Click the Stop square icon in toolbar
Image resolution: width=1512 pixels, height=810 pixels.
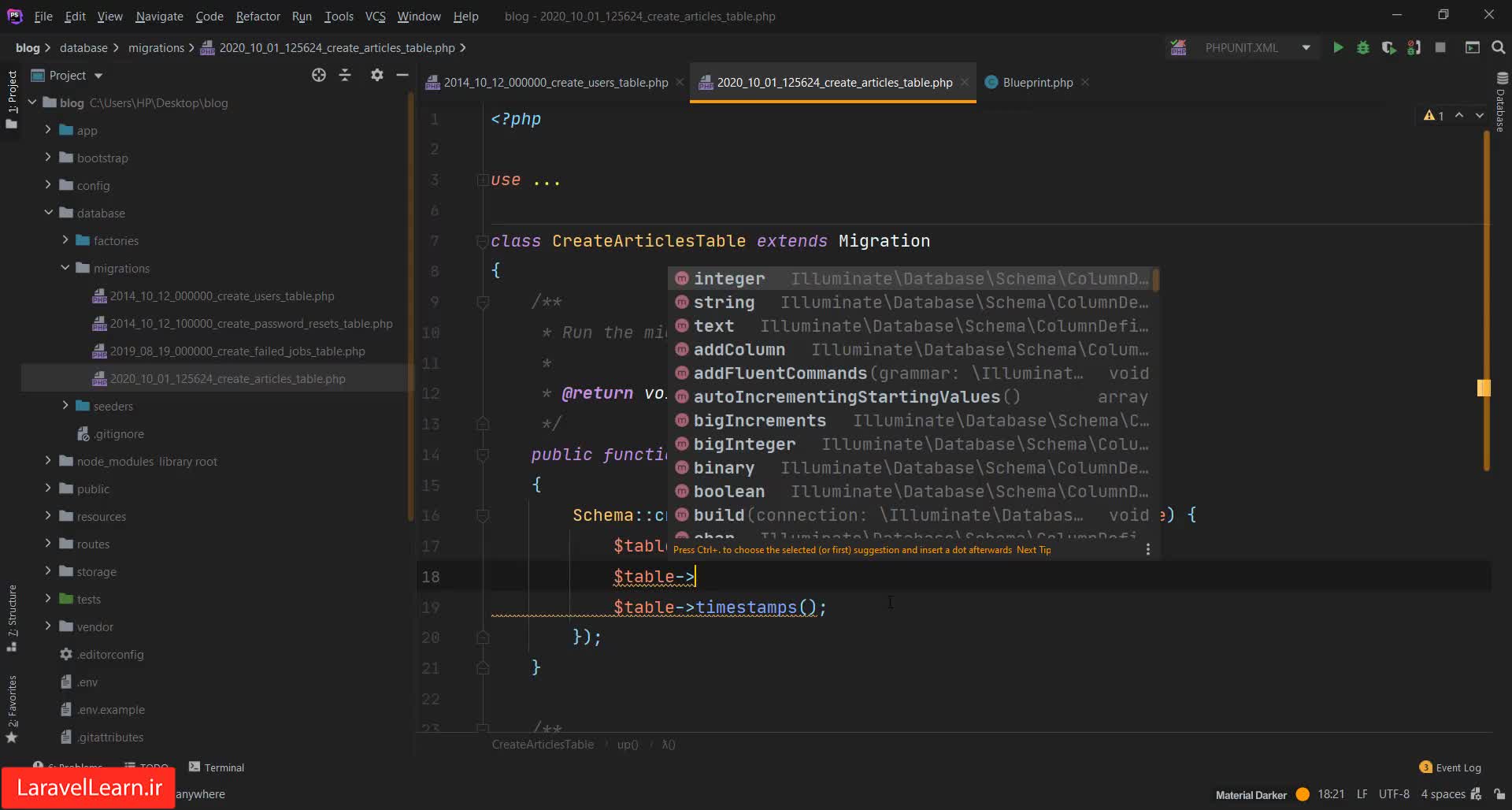(x=1440, y=48)
